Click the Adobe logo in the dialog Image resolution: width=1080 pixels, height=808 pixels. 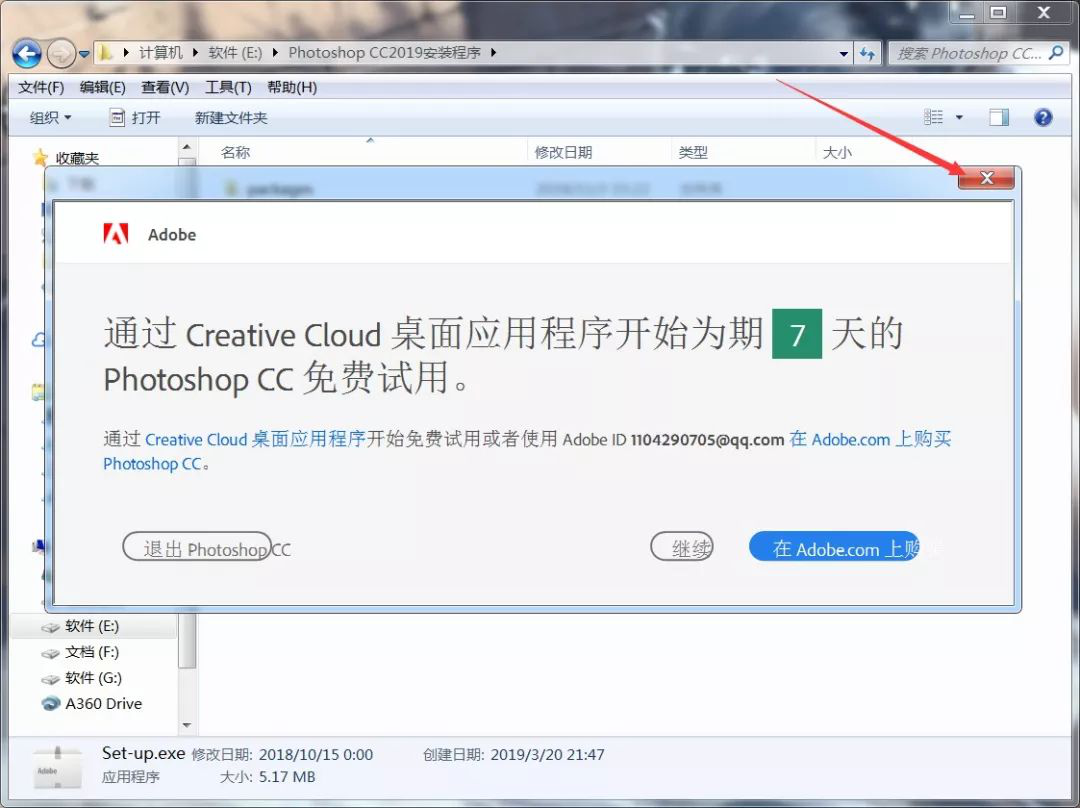(x=116, y=234)
